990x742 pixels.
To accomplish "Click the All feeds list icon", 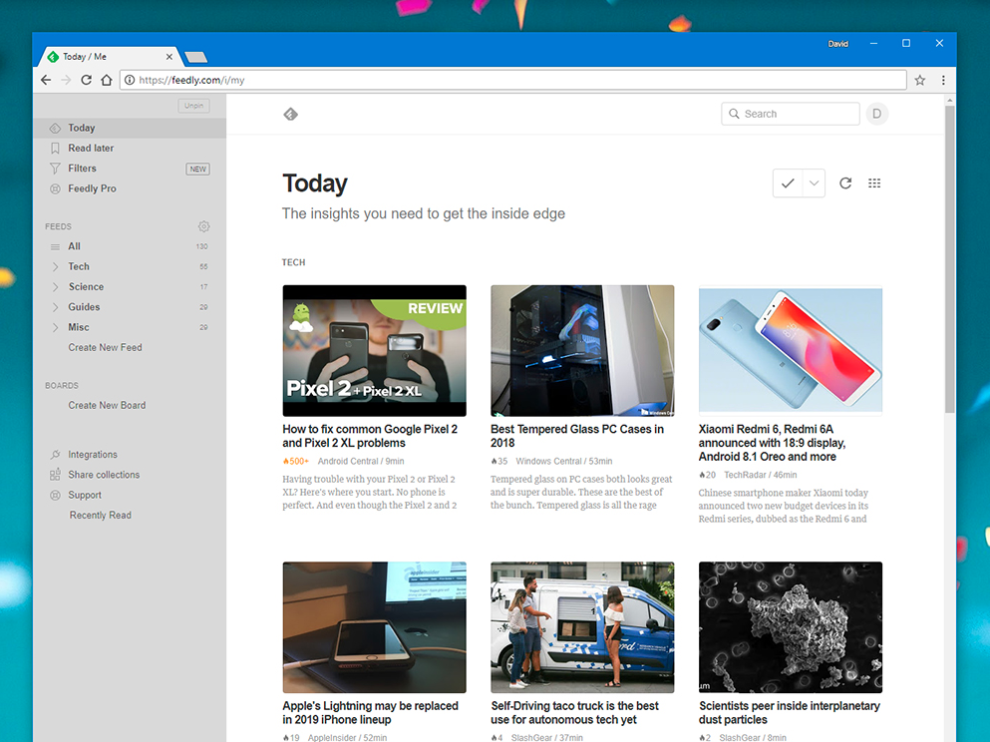I will tap(55, 246).
